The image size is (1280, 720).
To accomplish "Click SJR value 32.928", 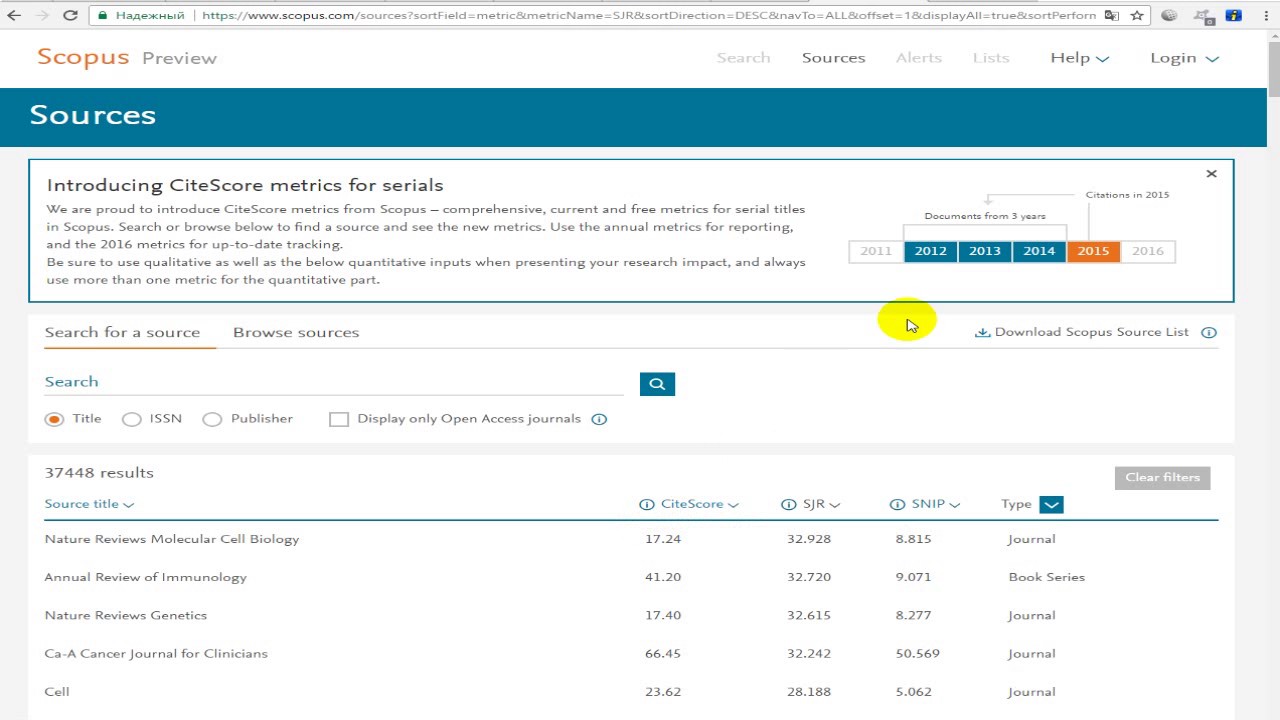I will click(x=809, y=539).
